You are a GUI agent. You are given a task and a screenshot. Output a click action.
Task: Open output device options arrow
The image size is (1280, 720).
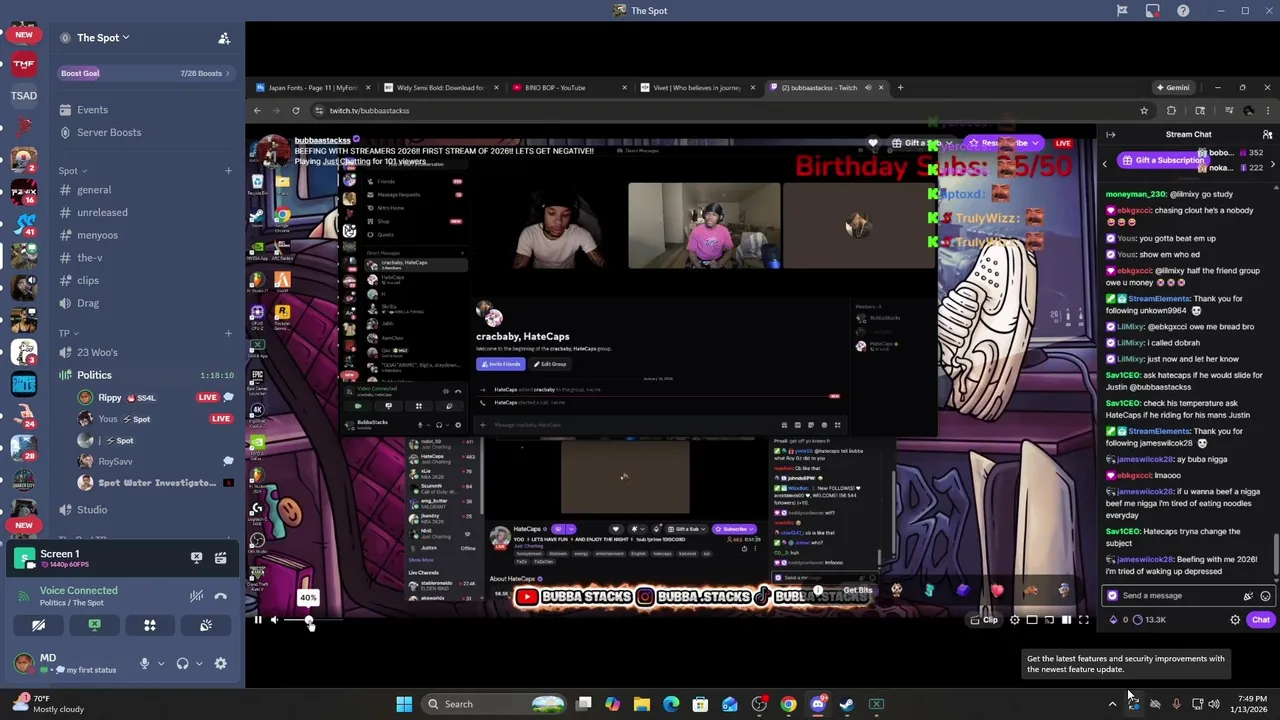point(199,663)
